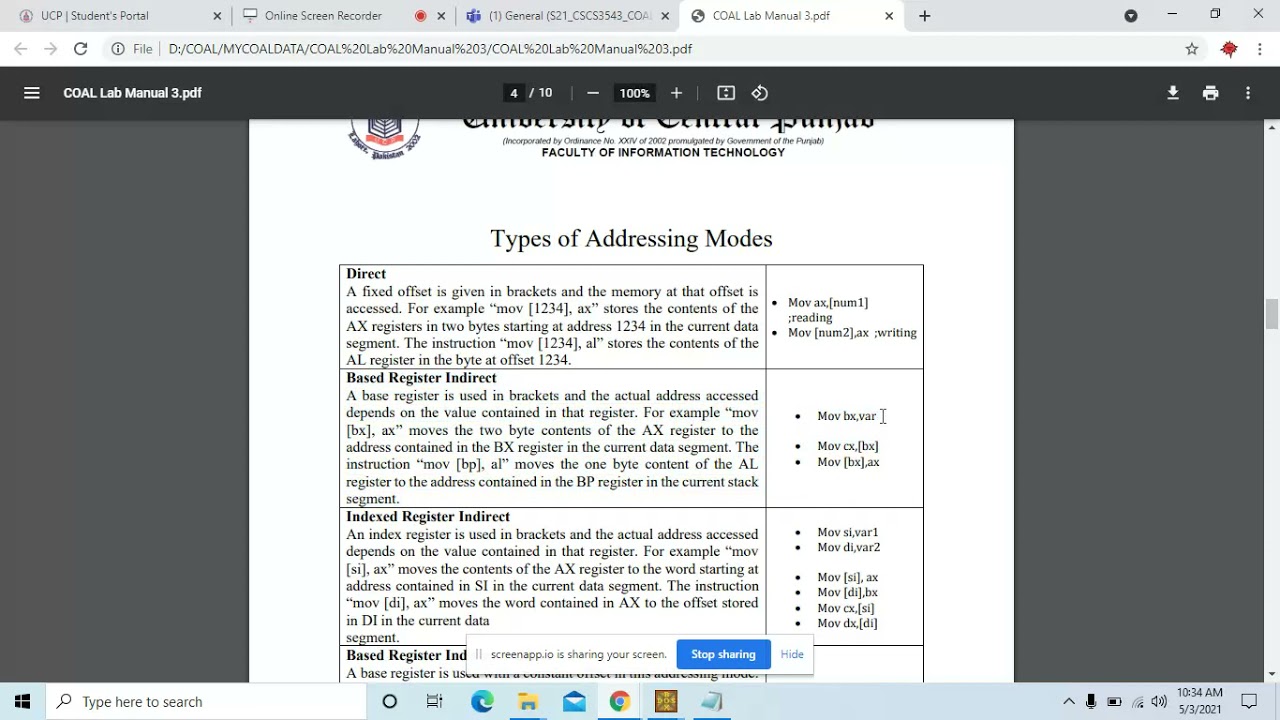Click the page number field showing 4

point(514,93)
